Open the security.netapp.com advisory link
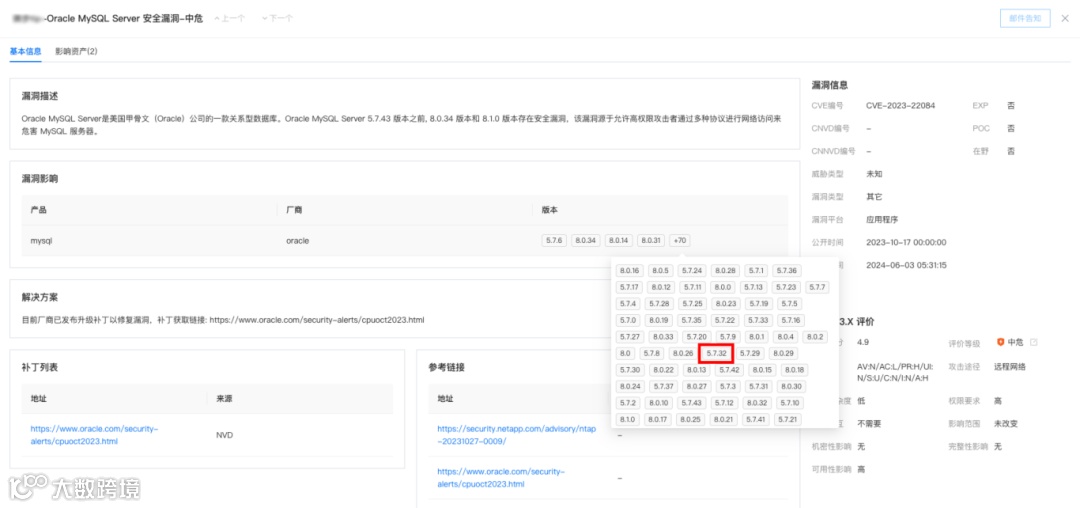The width and height of the screenshot is (1080, 508). pos(517,435)
